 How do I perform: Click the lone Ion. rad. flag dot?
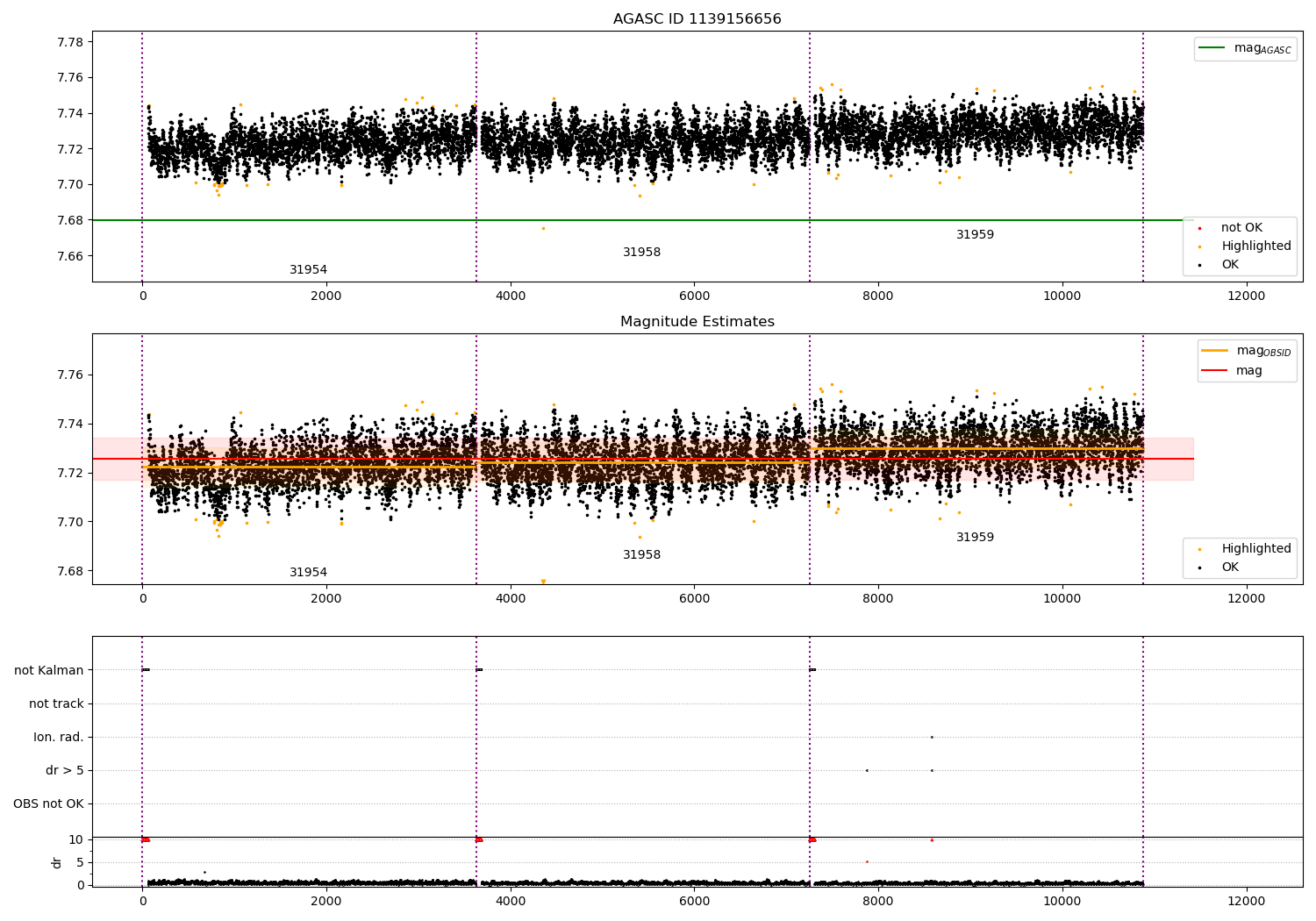932,737
